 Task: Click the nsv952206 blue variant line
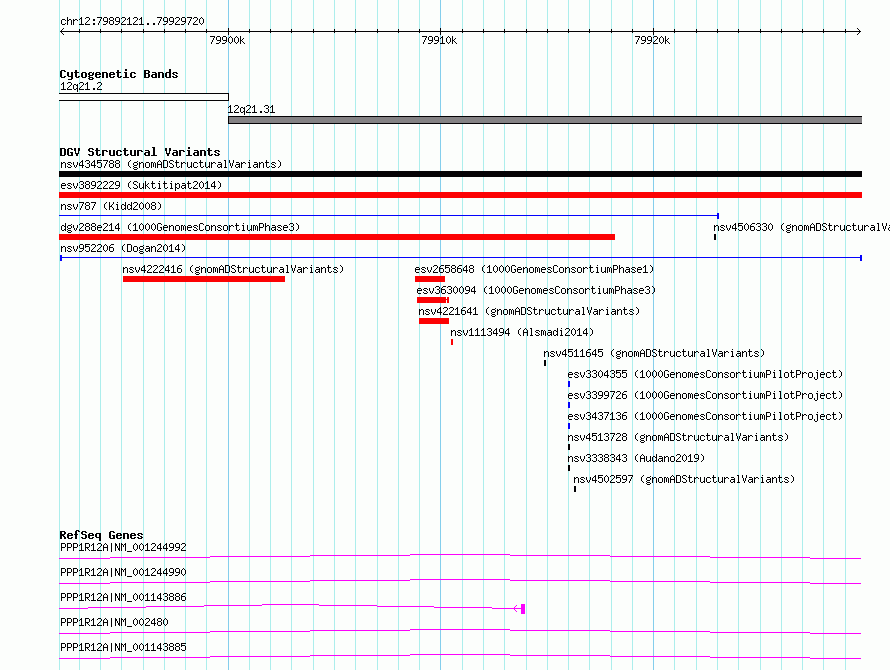pos(460,258)
